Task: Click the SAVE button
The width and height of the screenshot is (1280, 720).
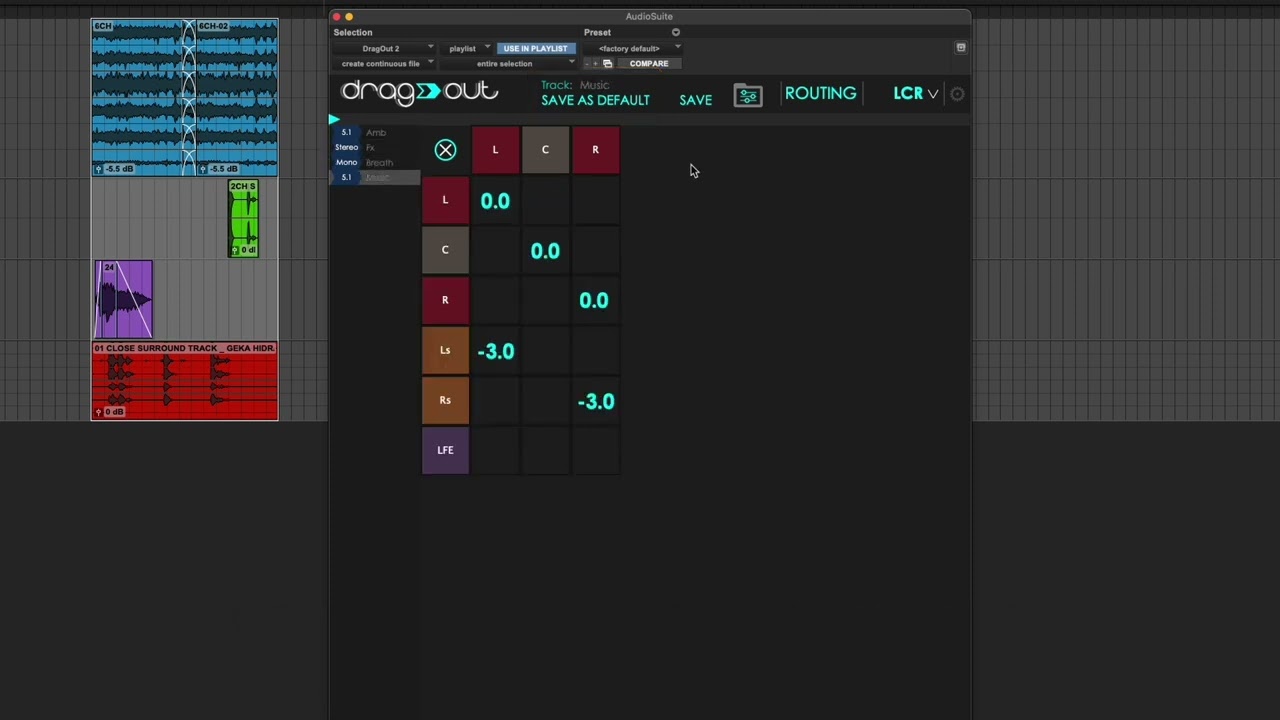Action: pyautogui.click(x=695, y=100)
